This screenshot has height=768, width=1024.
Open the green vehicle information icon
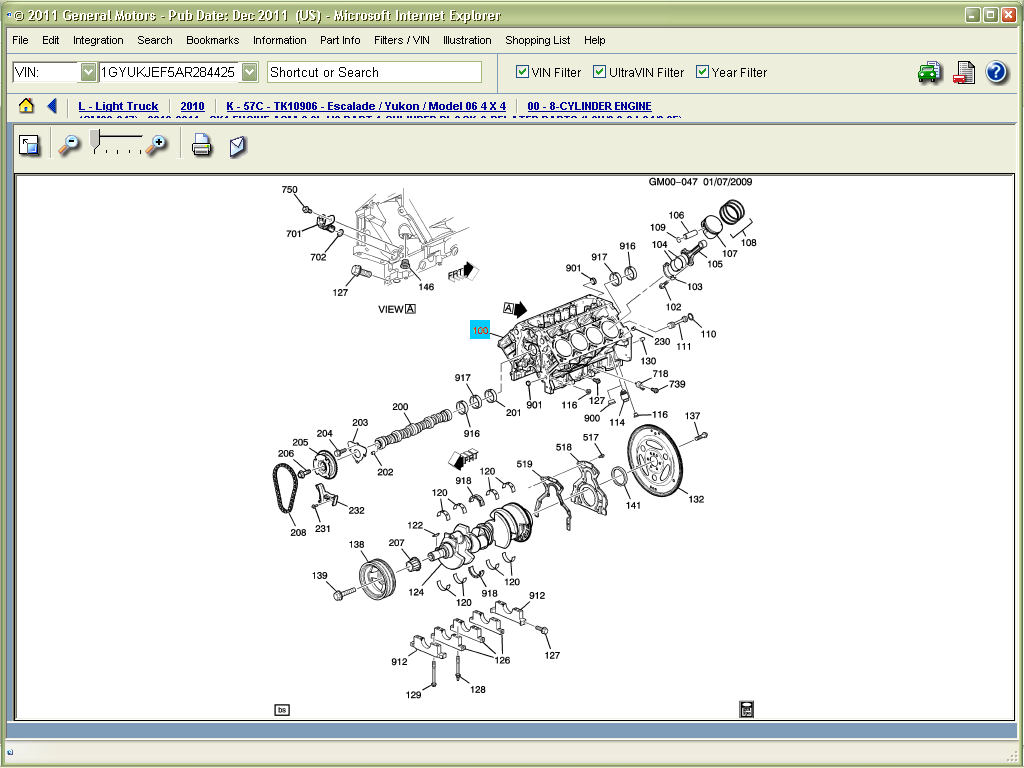[x=930, y=72]
